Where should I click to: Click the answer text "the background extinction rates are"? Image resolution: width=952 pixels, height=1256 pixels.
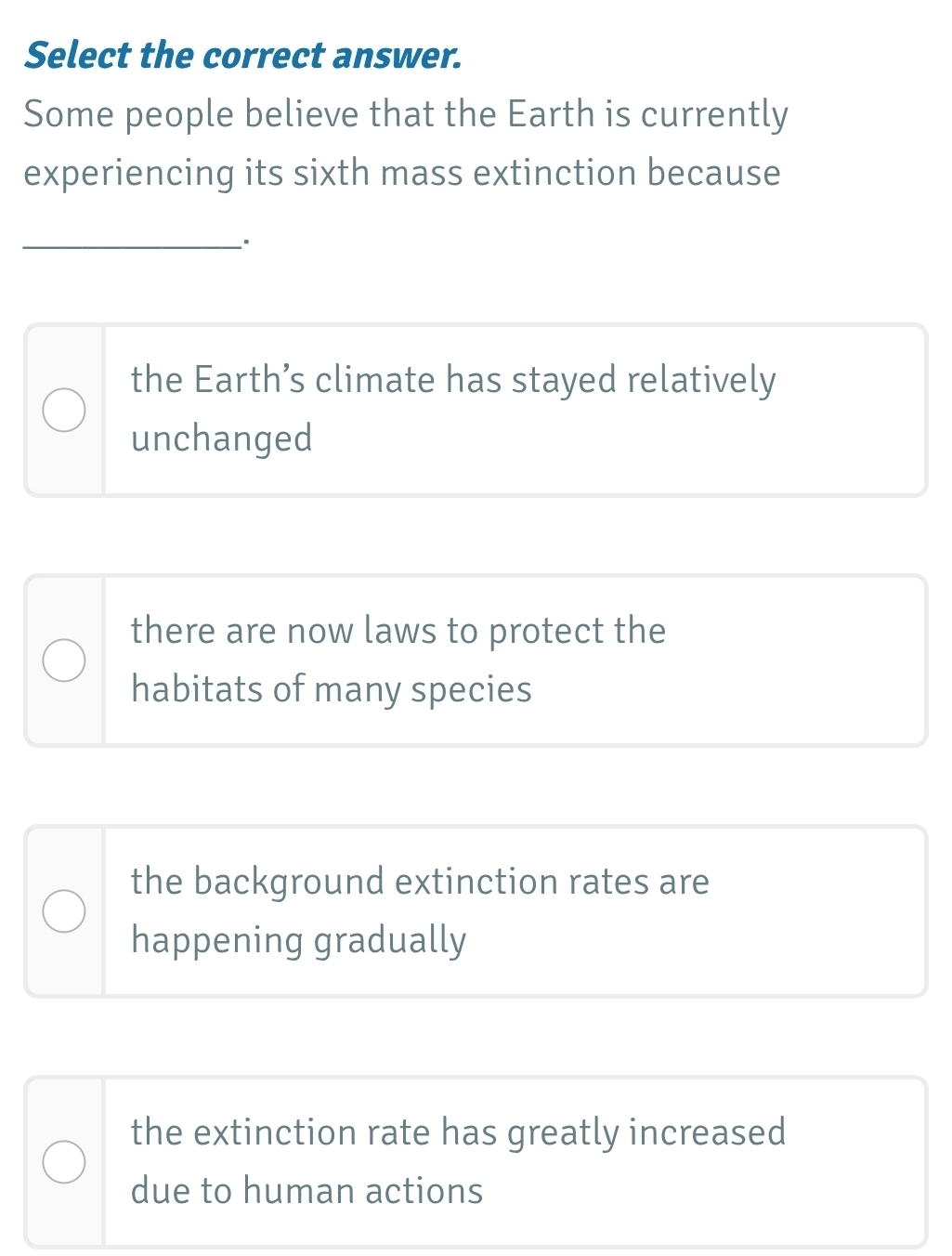[419, 882]
